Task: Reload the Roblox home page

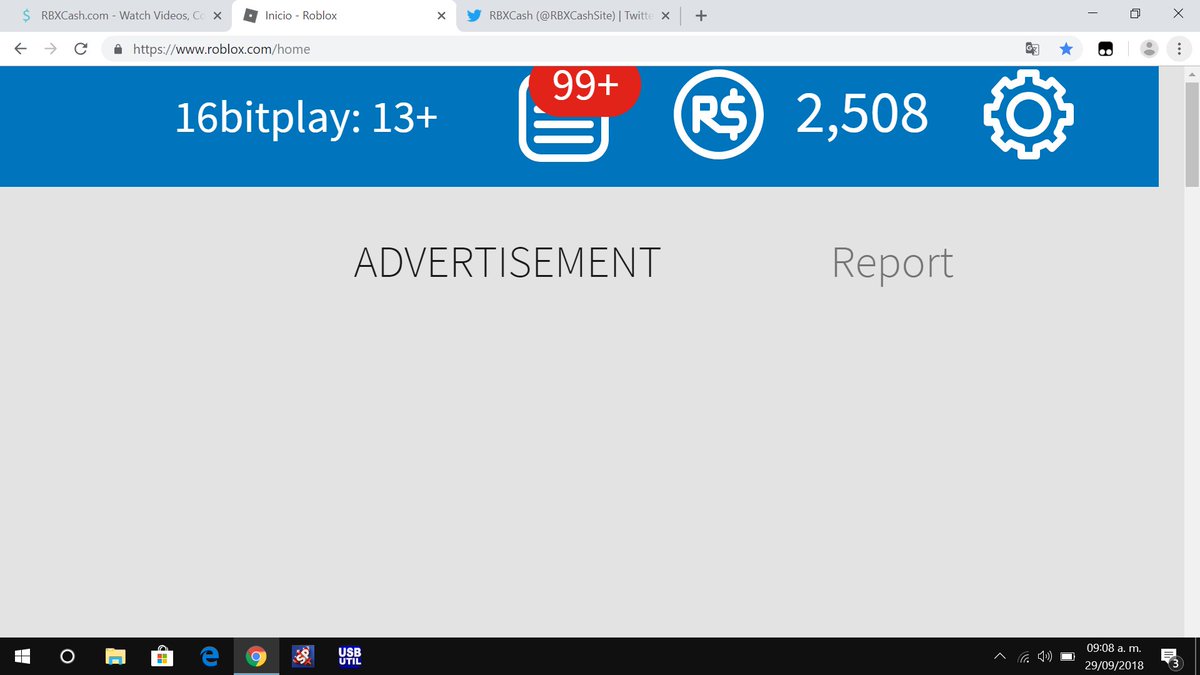Action: [x=81, y=48]
